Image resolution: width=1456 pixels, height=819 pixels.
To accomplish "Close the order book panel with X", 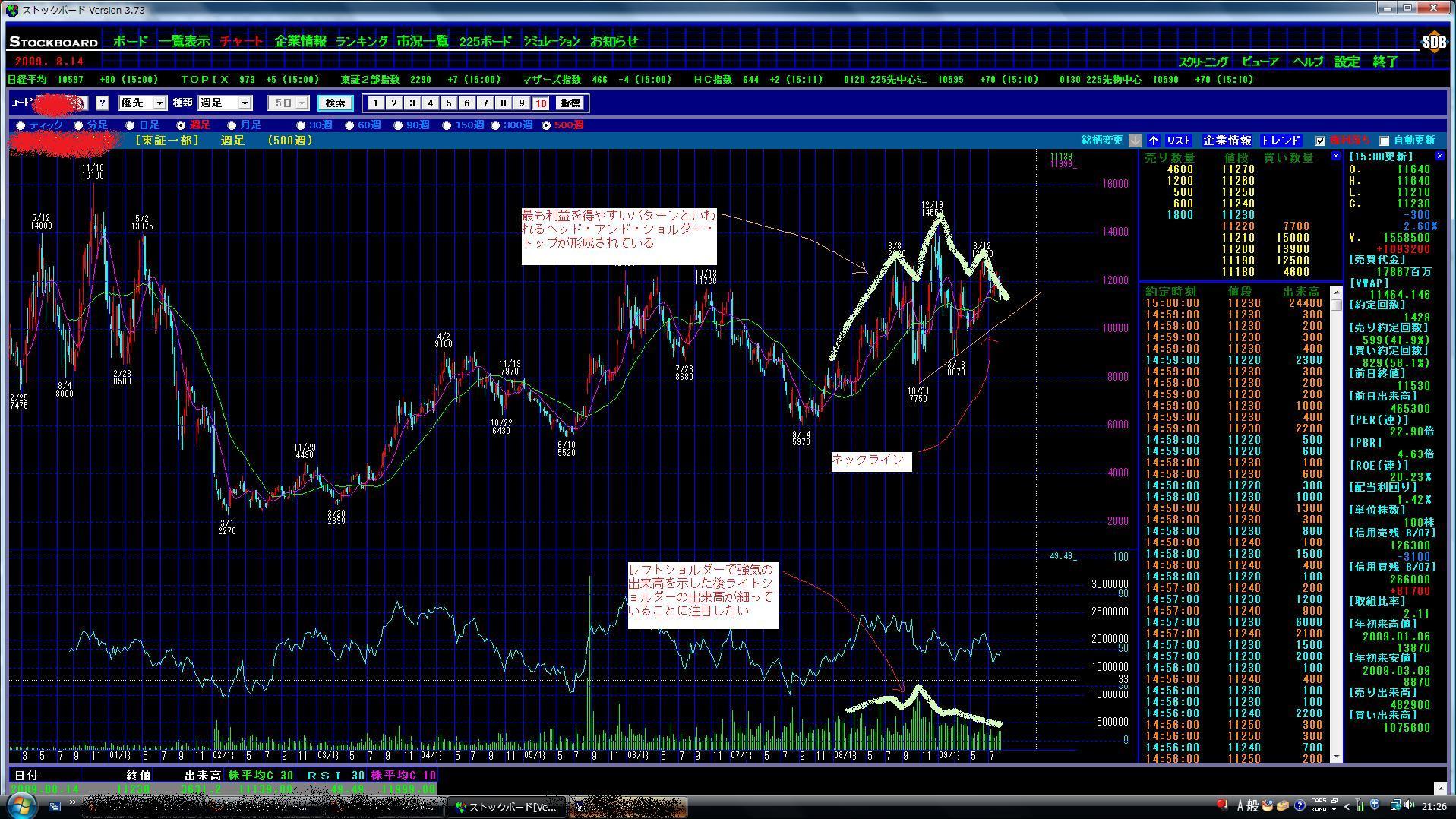I will [x=1336, y=156].
